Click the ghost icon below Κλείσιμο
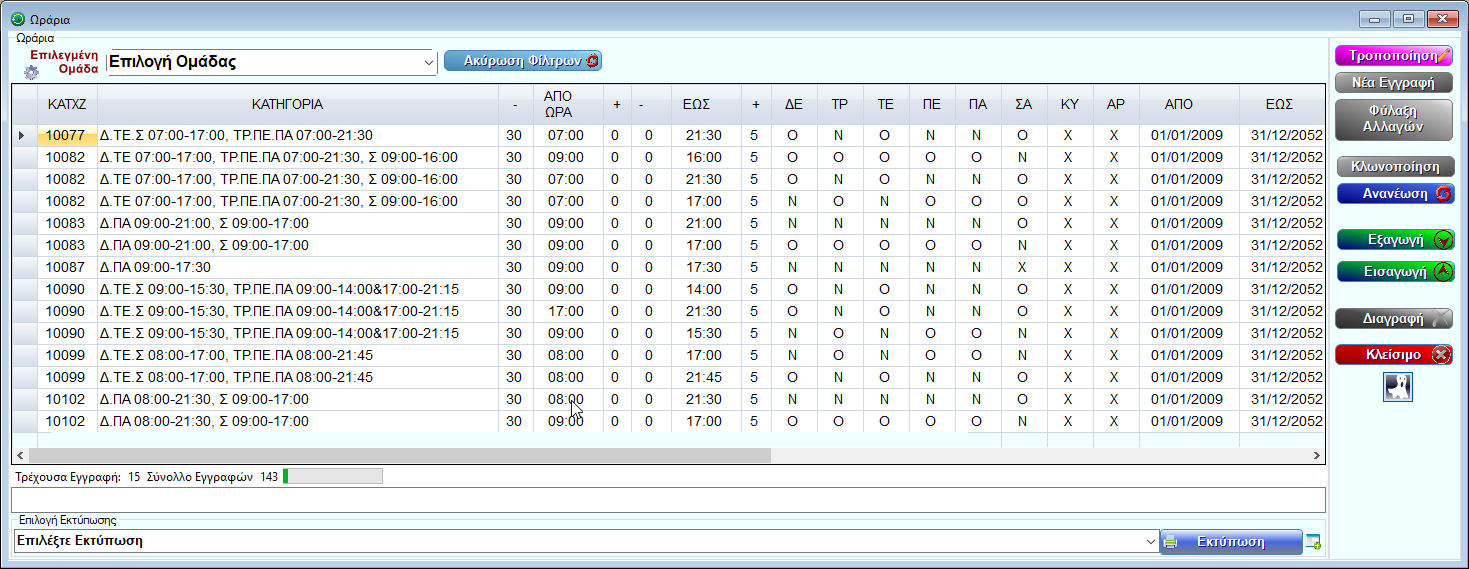Screen dimensions: 1469x569 pyautogui.click(x=1397, y=387)
